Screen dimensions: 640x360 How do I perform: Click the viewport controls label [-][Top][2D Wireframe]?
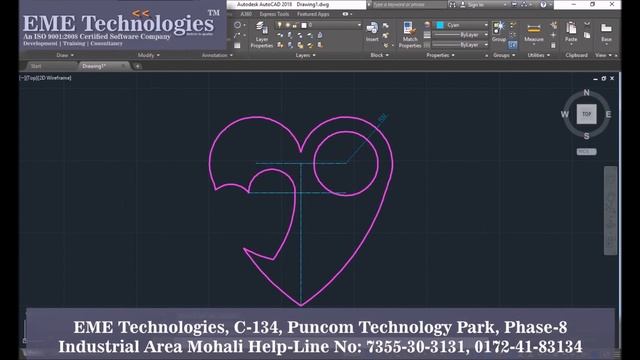pos(45,78)
